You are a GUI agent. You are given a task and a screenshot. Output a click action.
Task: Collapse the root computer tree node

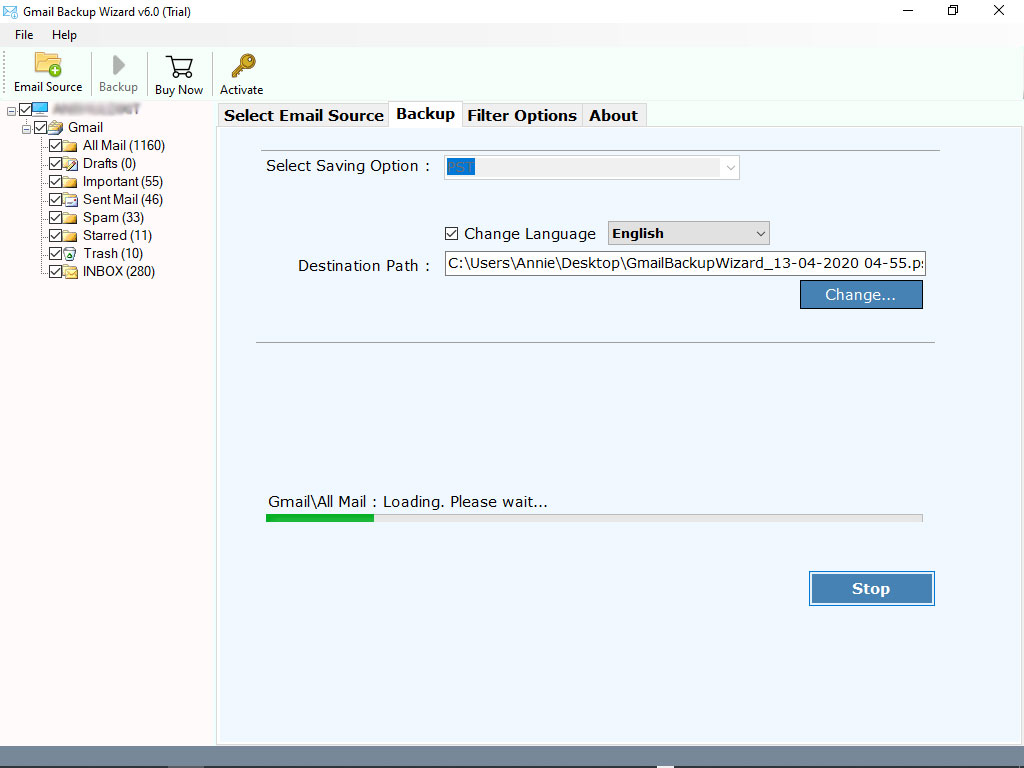(11, 112)
